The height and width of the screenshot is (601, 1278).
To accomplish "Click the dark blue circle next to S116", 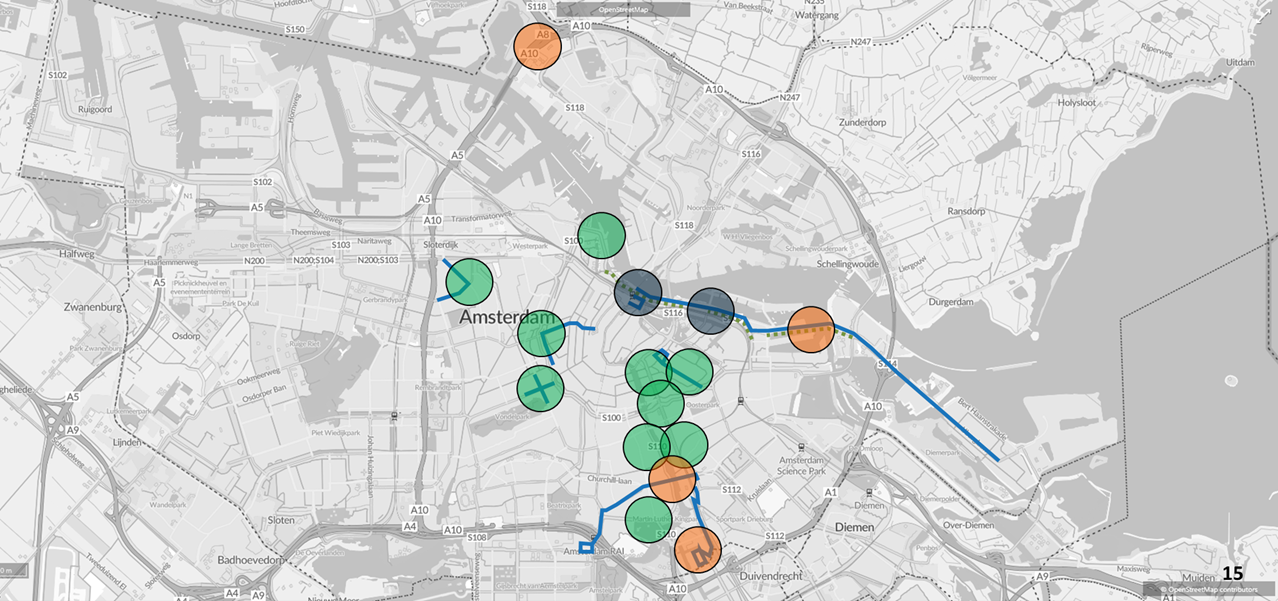I will point(711,311).
